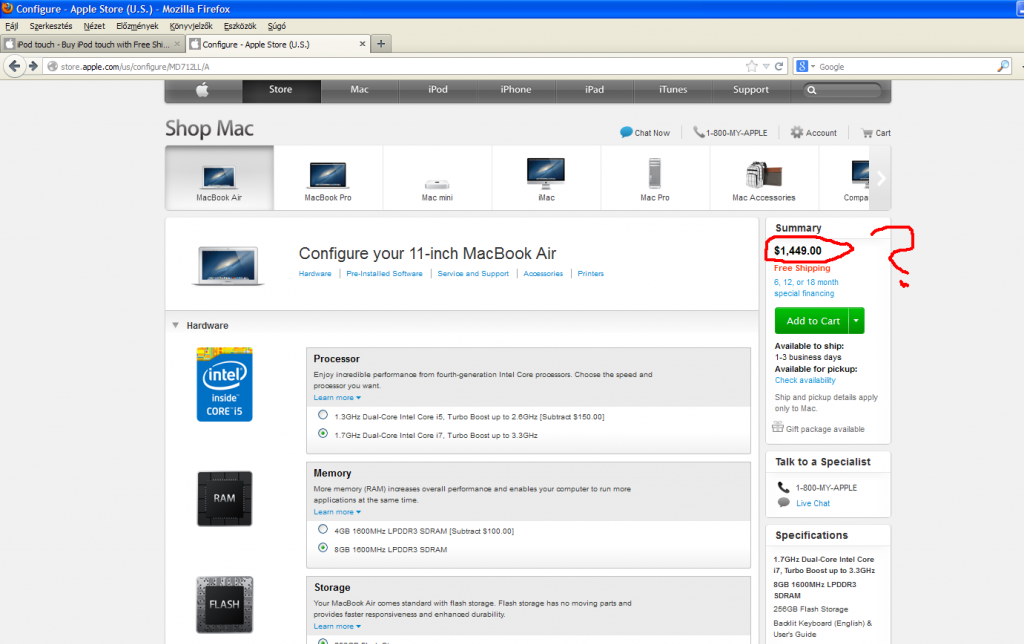Screen dimensions: 1024x644
Task: Open the Fájl menu
Action: (x=12, y=26)
